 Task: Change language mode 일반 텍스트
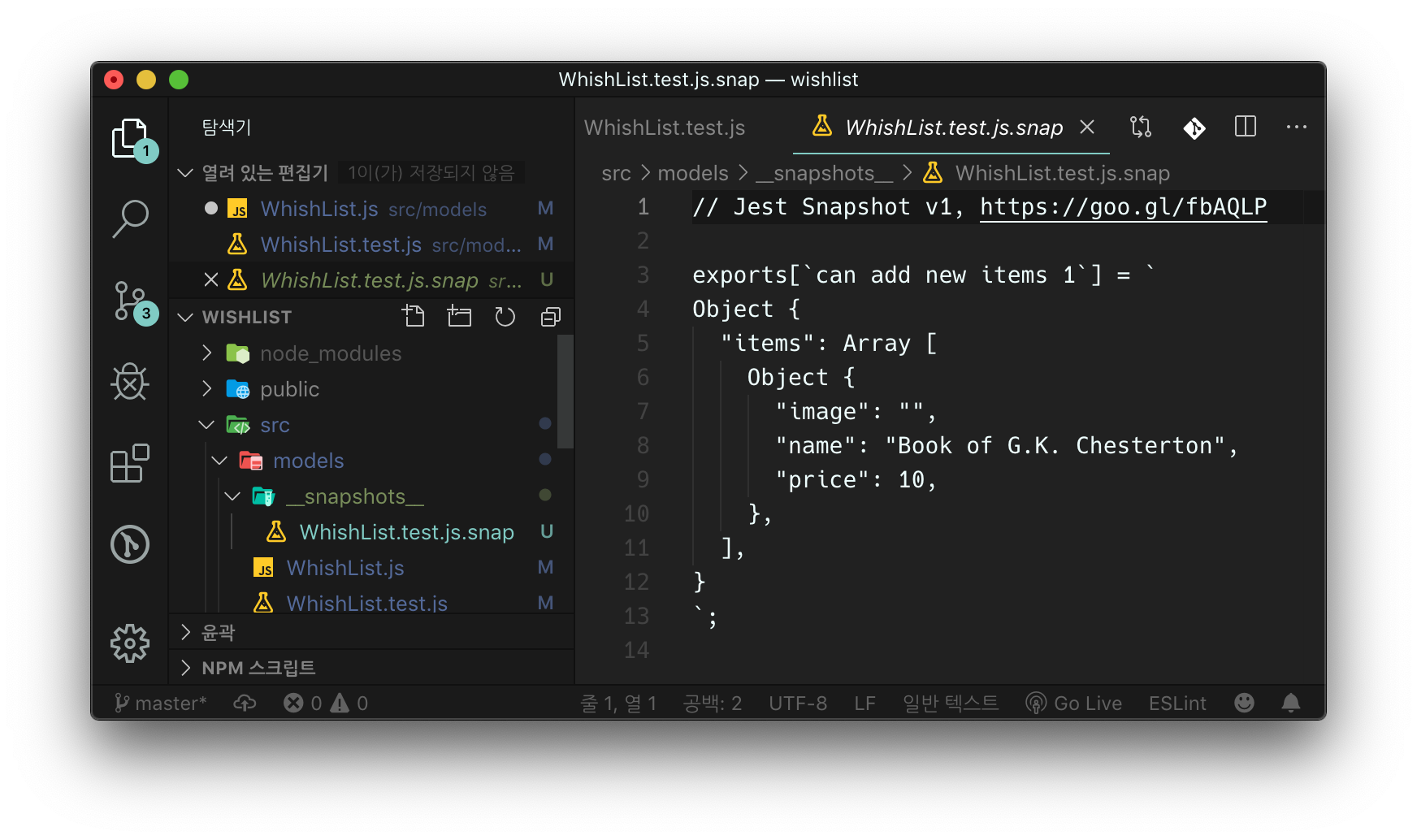[951, 703]
